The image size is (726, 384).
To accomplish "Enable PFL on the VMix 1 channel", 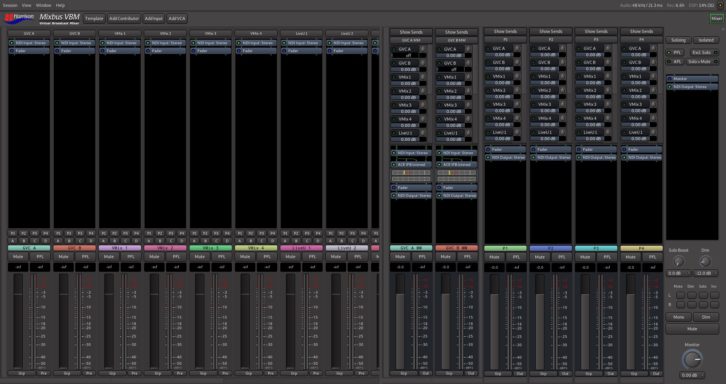I will [x=131, y=256].
